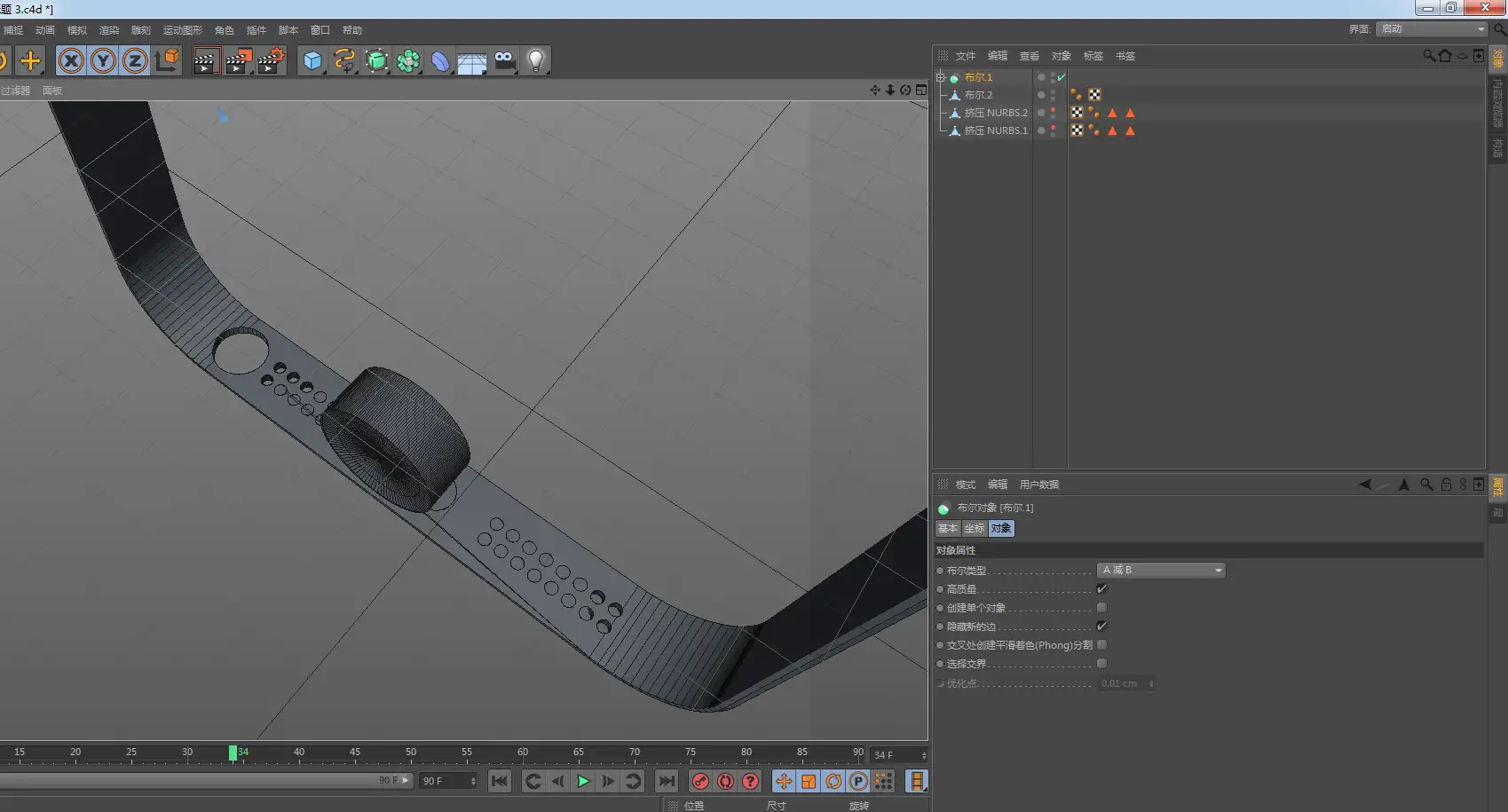
Task: Toggle the X axis lock icon
Action: (x=71, y=61)
